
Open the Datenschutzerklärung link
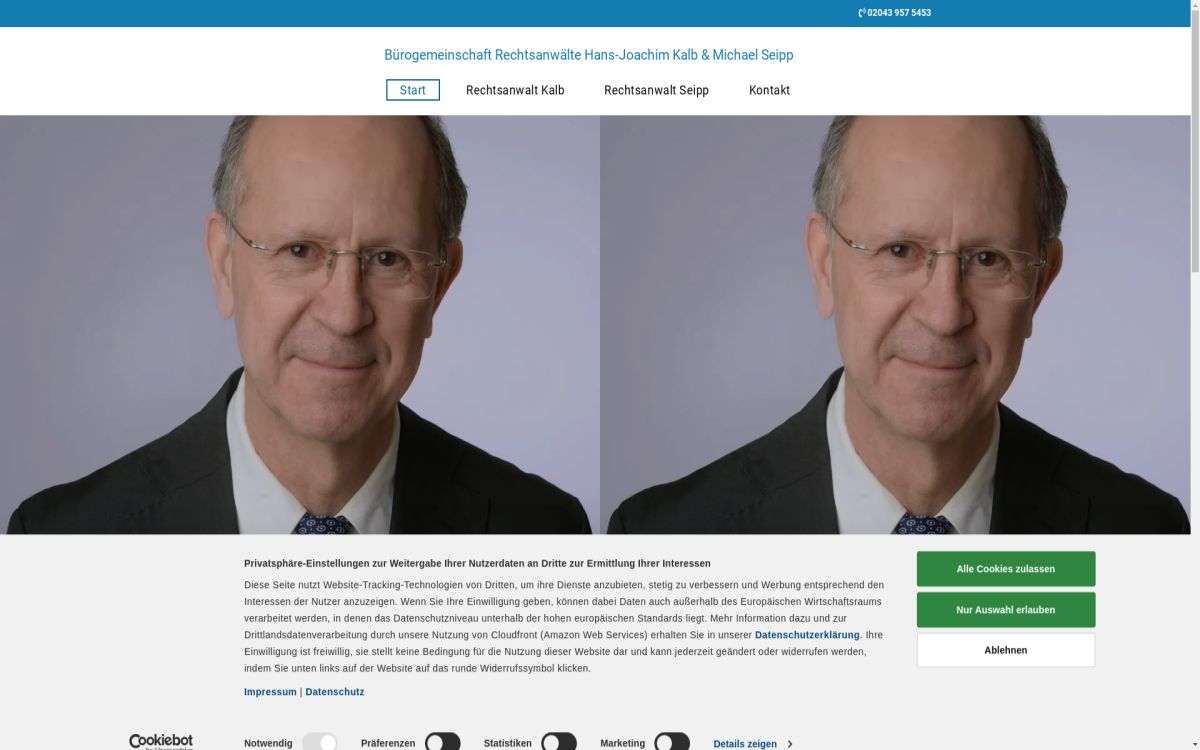pyautogui.click(x=807, y=635)
